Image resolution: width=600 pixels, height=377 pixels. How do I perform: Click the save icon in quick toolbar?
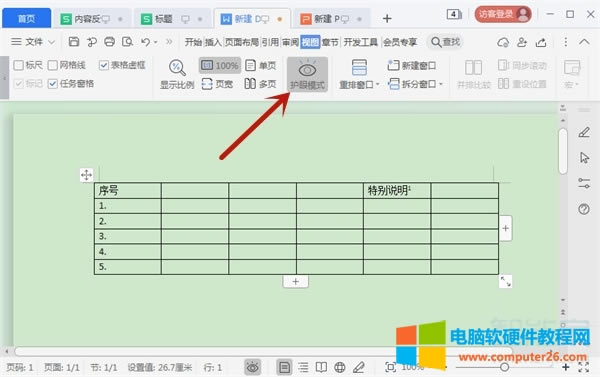(x=73, y=41)
